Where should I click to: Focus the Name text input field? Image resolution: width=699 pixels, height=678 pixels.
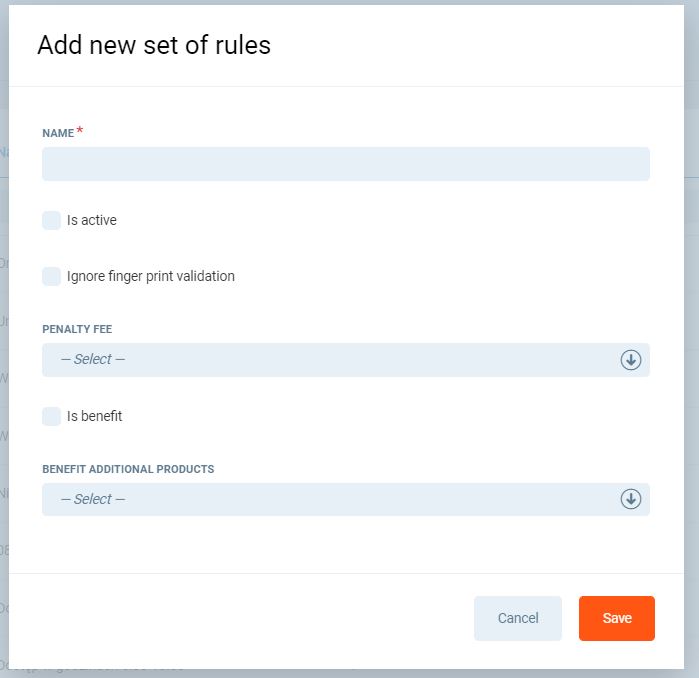(345, 164)
